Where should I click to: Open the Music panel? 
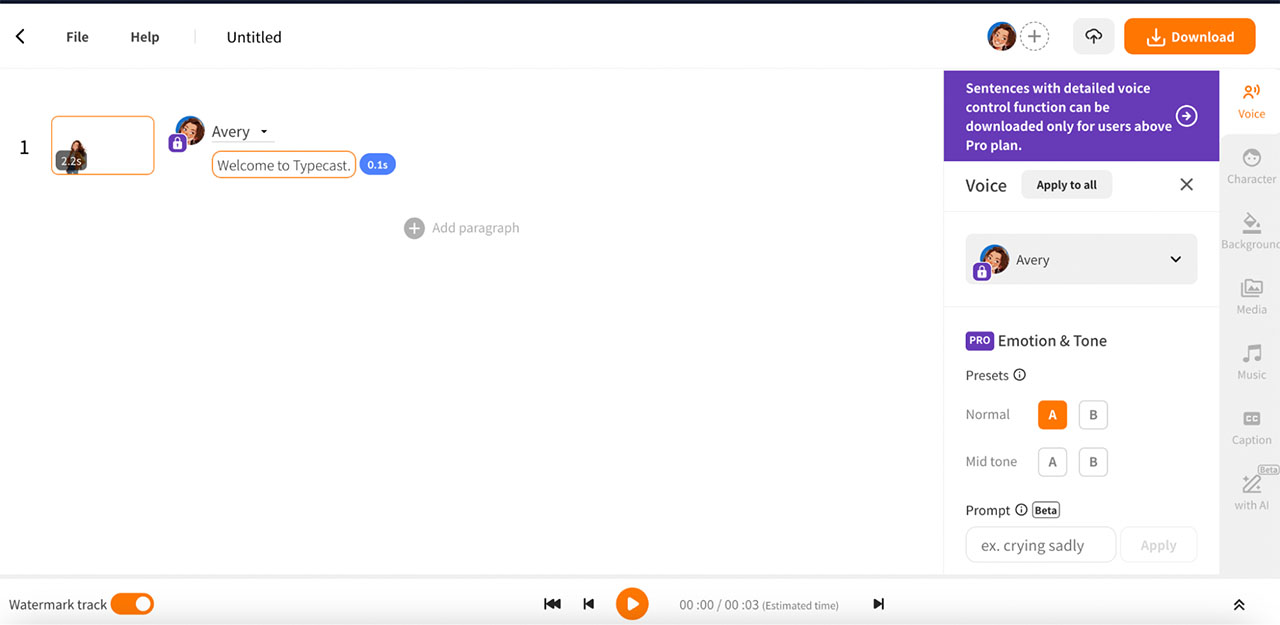(x=1251, y=361)
